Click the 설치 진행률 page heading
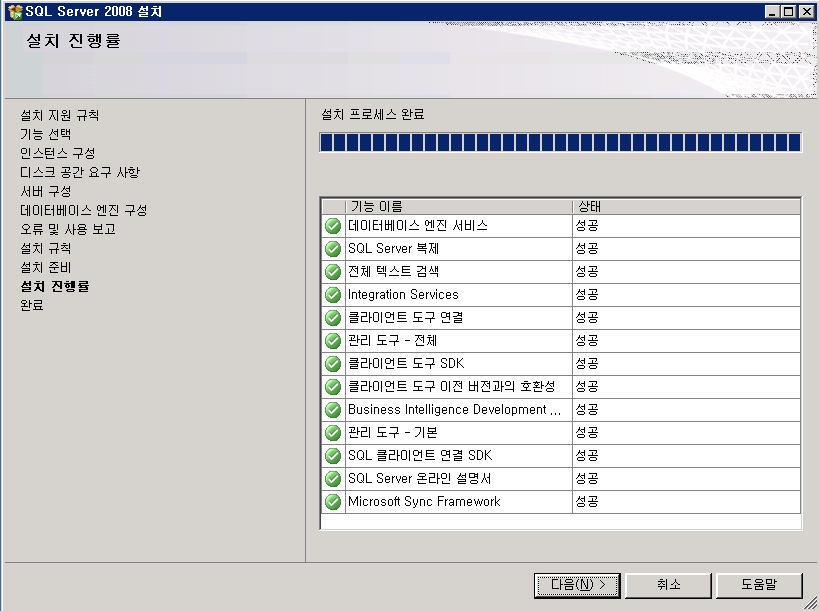 [x=74, y=41]
